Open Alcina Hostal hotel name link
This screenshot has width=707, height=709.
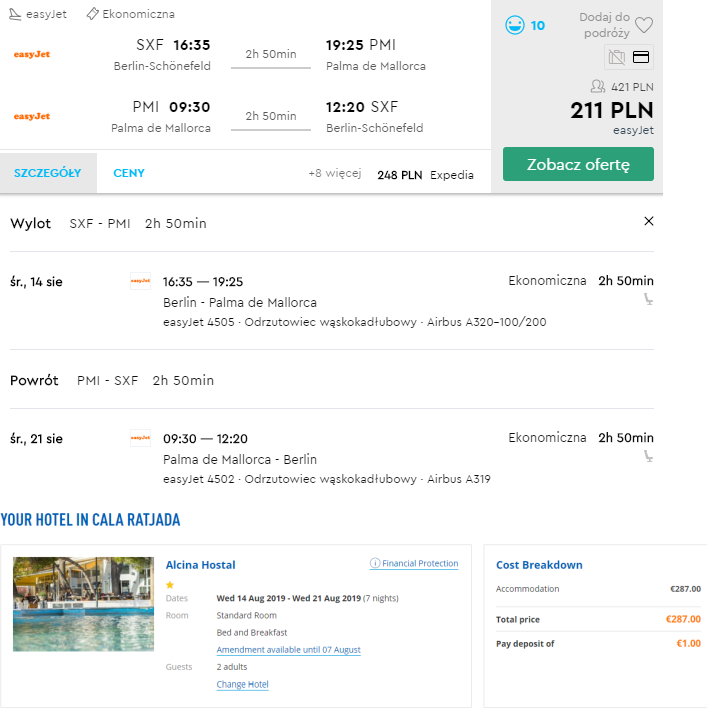(x=200, y=565)
